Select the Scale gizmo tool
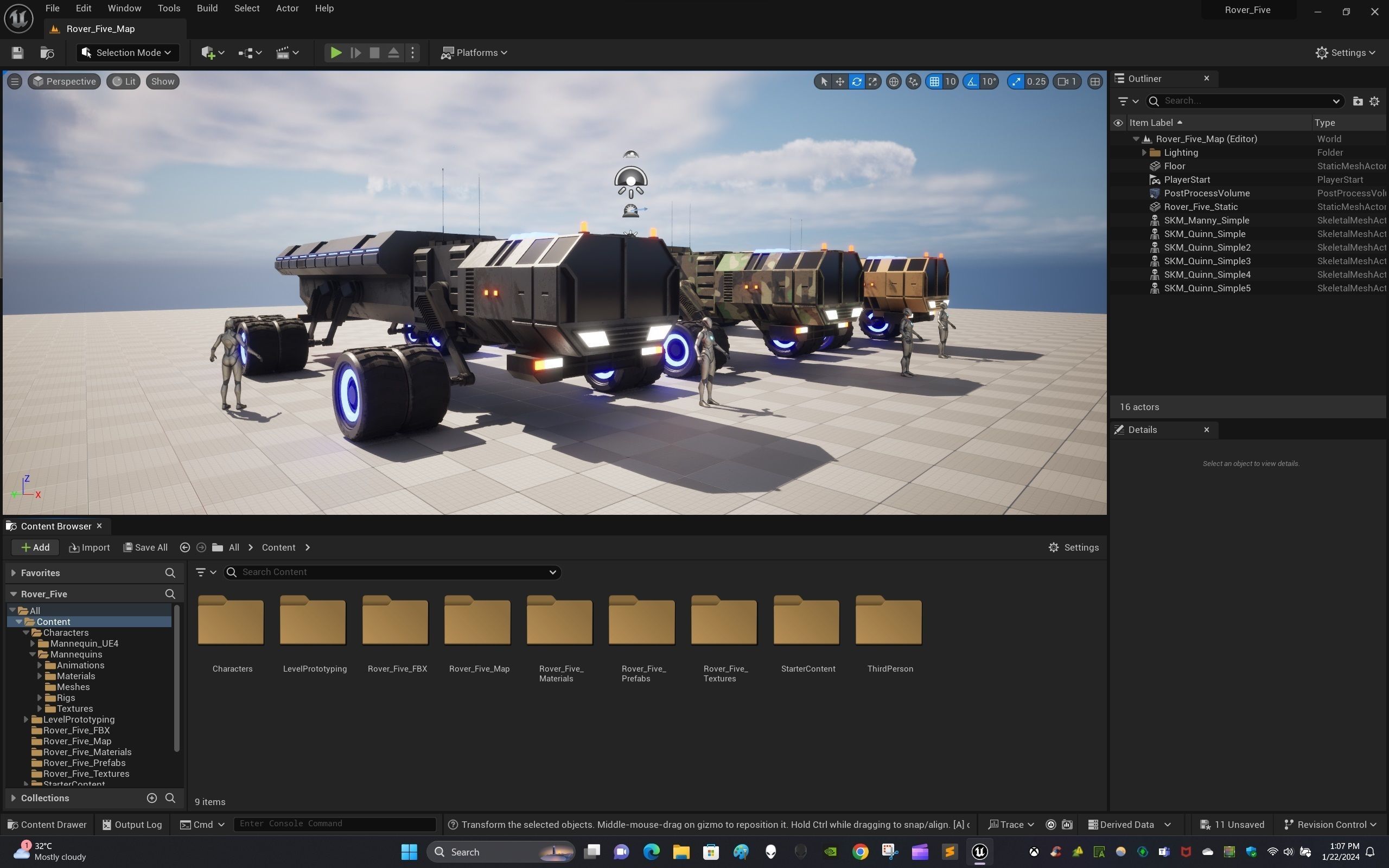The height and width of the screenshot is (868, 1389). click(872, 81)
